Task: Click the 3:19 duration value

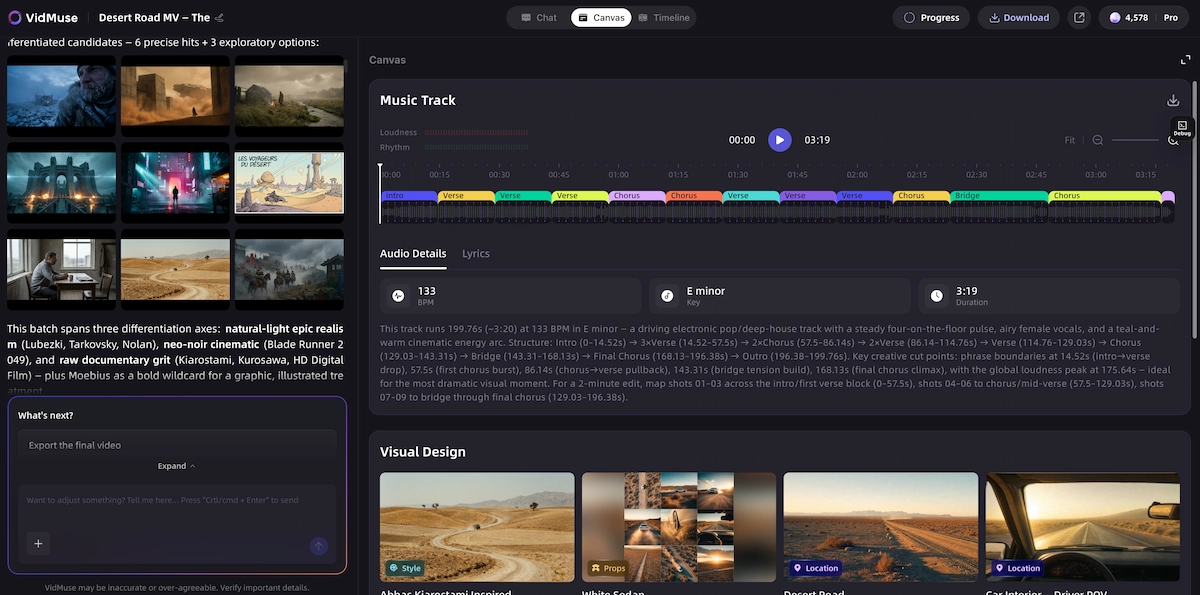Action: 966,291
